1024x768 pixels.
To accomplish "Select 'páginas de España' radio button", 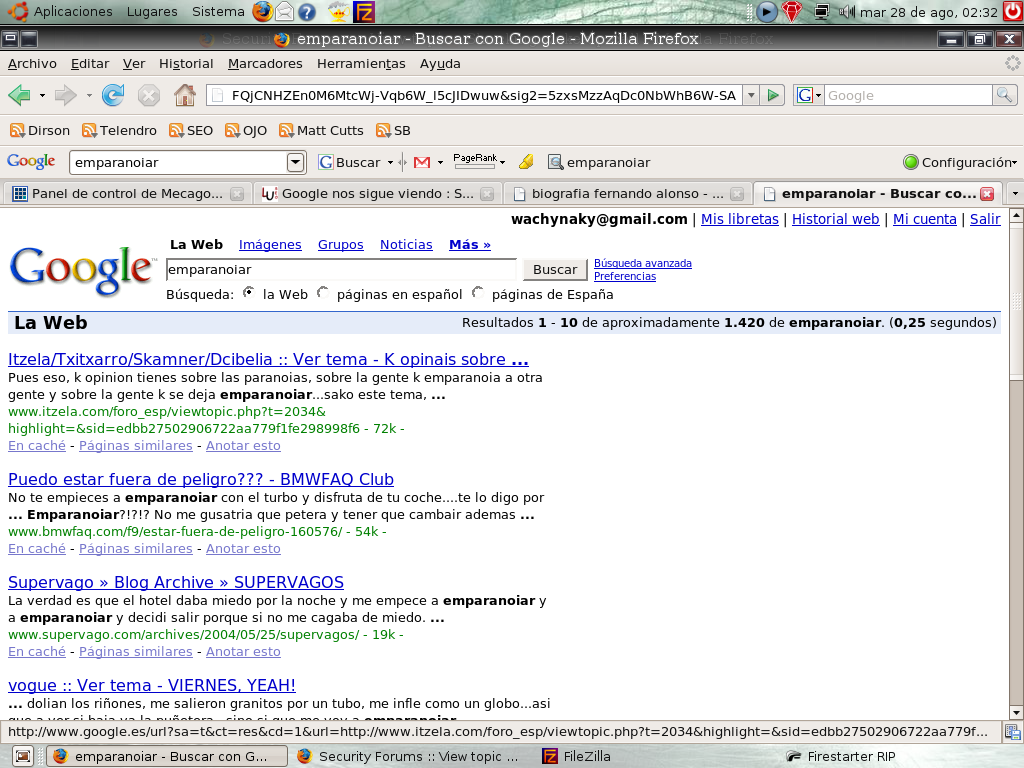I will [x=478, y=293].
